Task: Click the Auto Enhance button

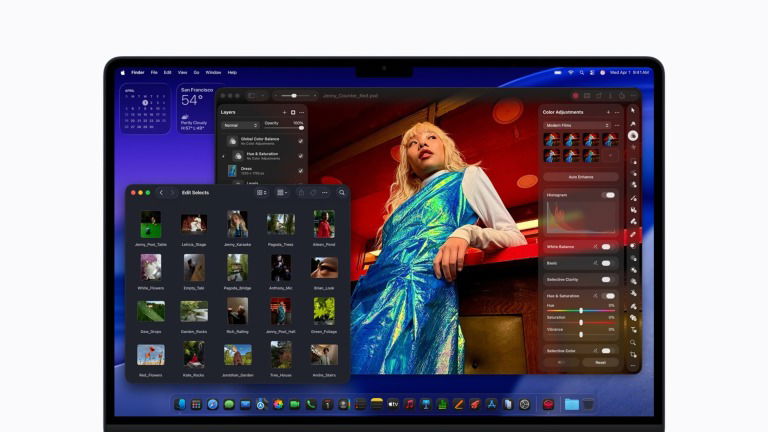Action: click(x=581, y=177)
